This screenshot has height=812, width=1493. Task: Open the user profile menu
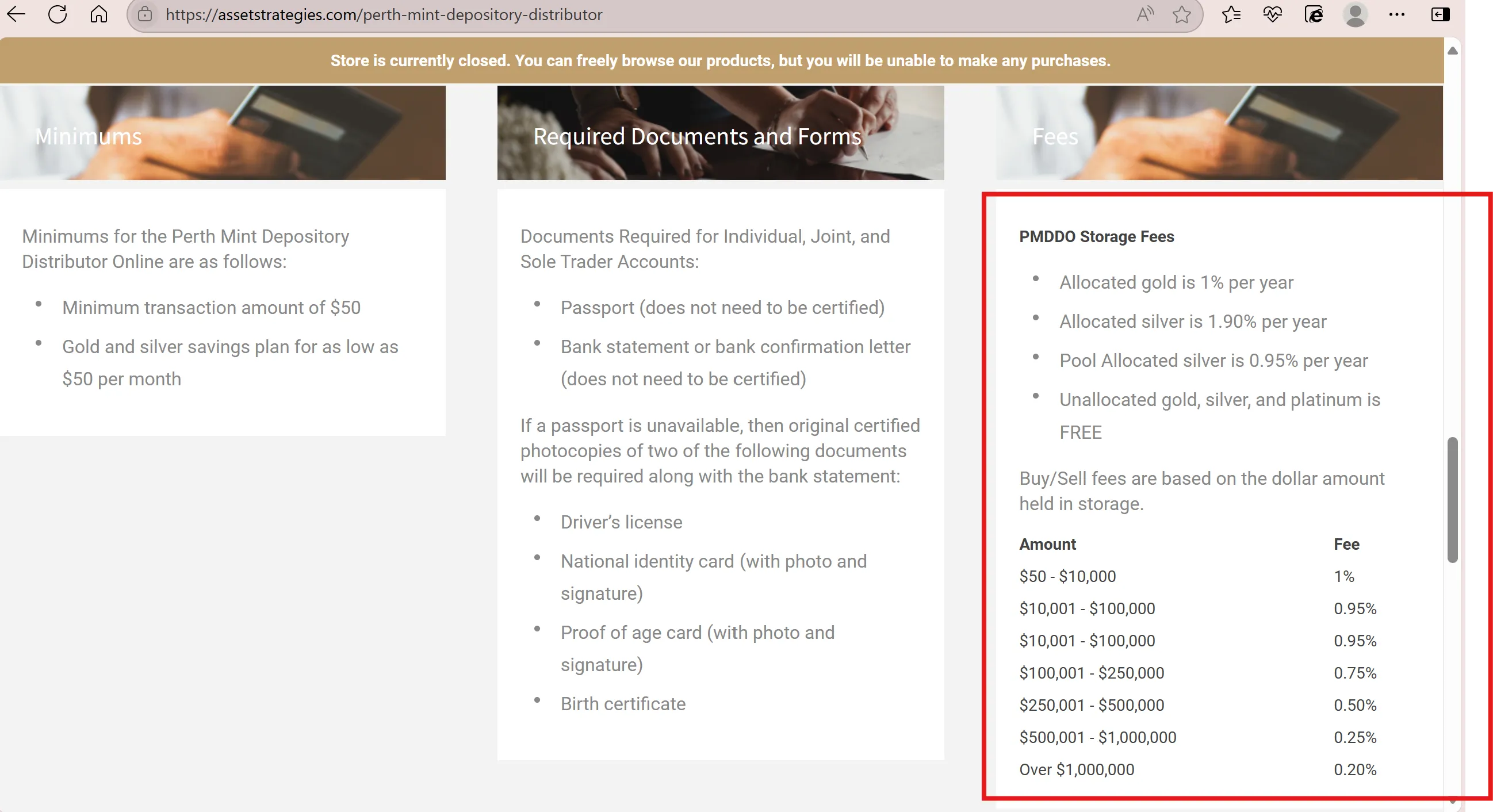tap(1355, 14)
